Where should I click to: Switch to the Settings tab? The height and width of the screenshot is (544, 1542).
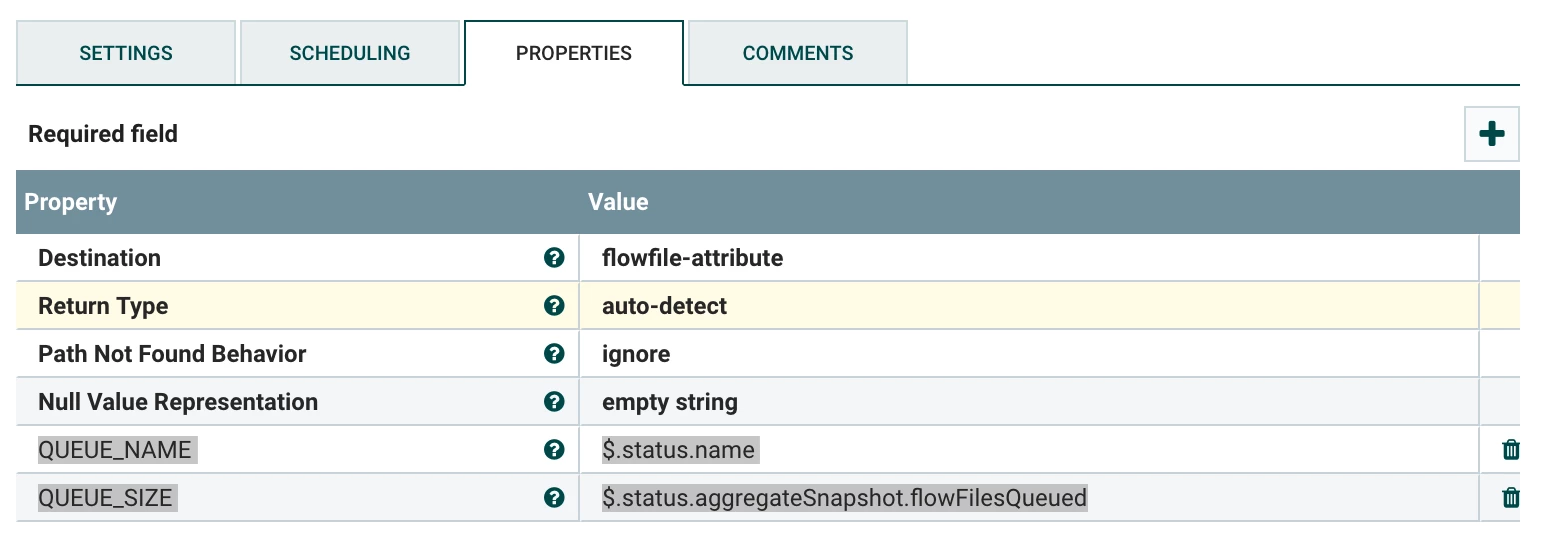click(126, 53)
